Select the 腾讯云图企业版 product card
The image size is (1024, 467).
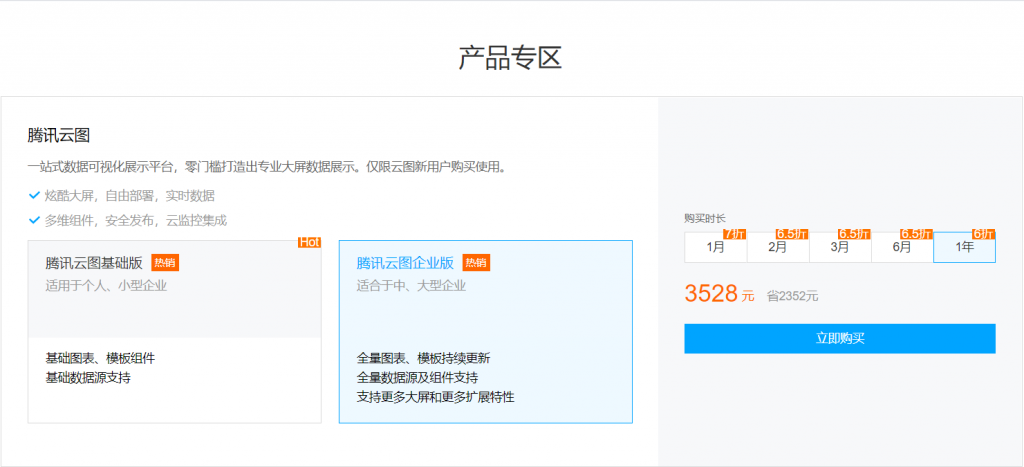(x=485, y=332)
